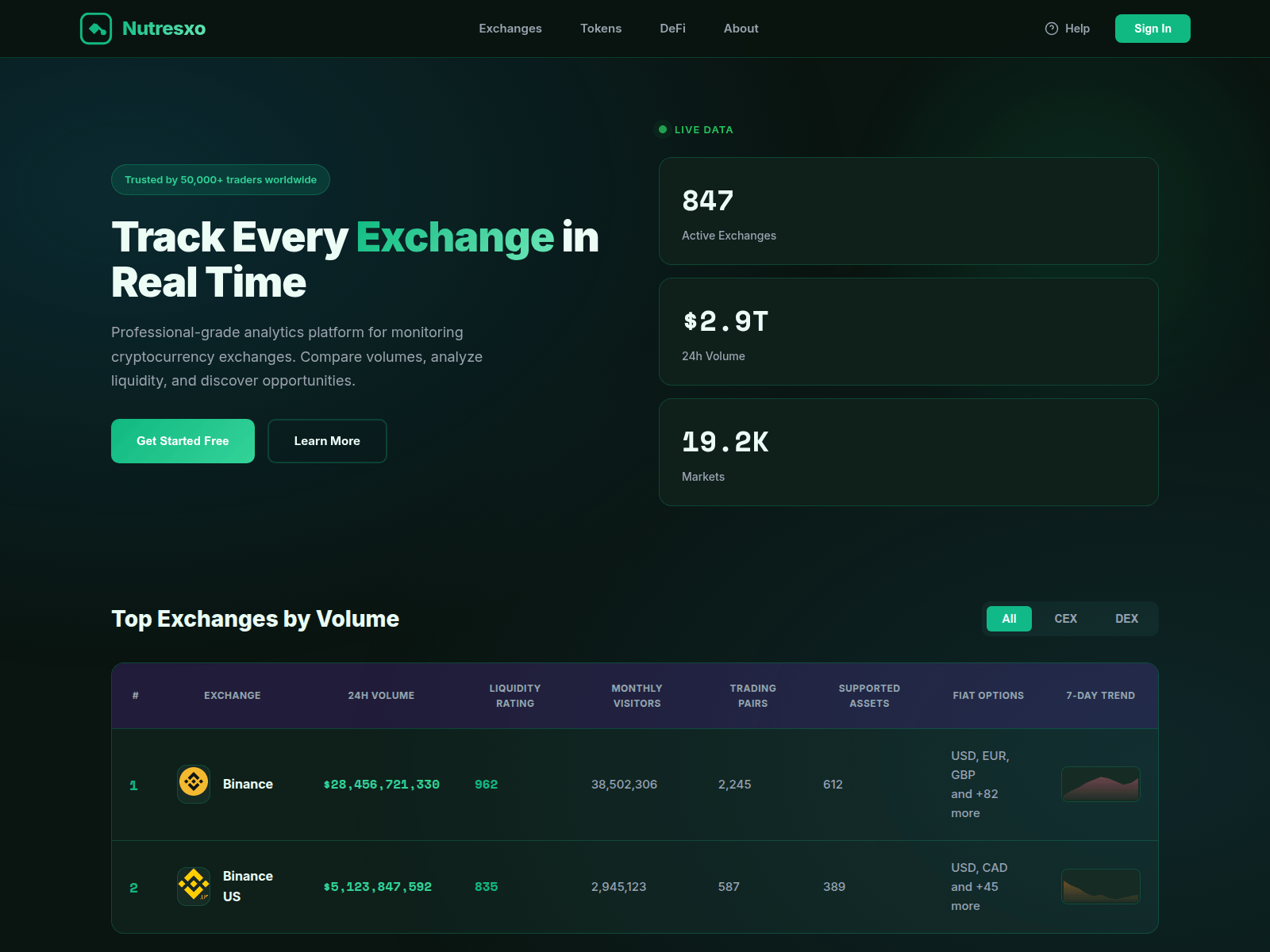Image resolution: width=1270 pixels, height=952 pixels.
Task: Click the Help question mark icon
Action: click(1052, 29)
